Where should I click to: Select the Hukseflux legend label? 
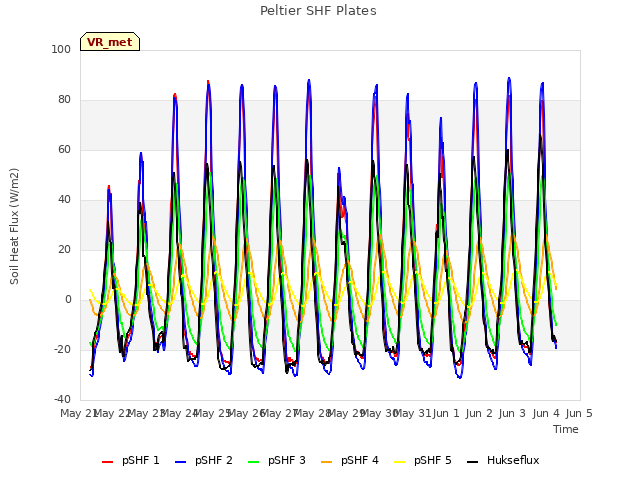513,460
